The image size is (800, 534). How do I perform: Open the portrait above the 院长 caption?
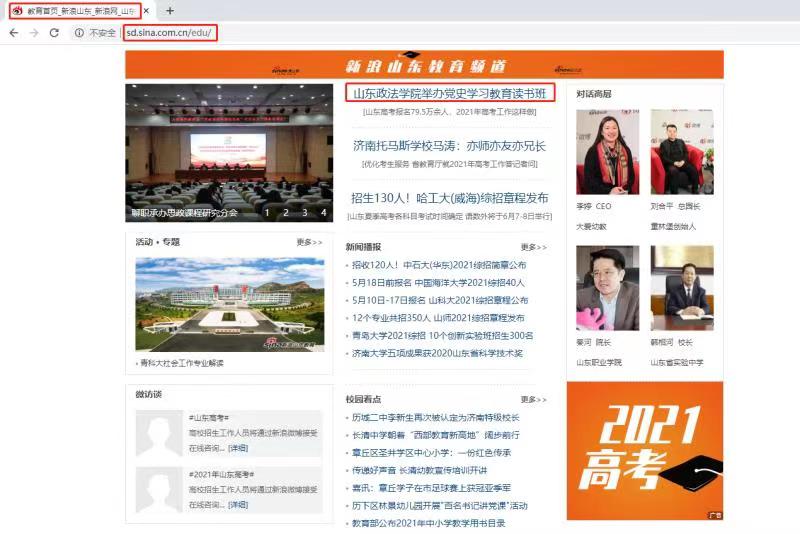pyautogui.click(x=607, y=288)
